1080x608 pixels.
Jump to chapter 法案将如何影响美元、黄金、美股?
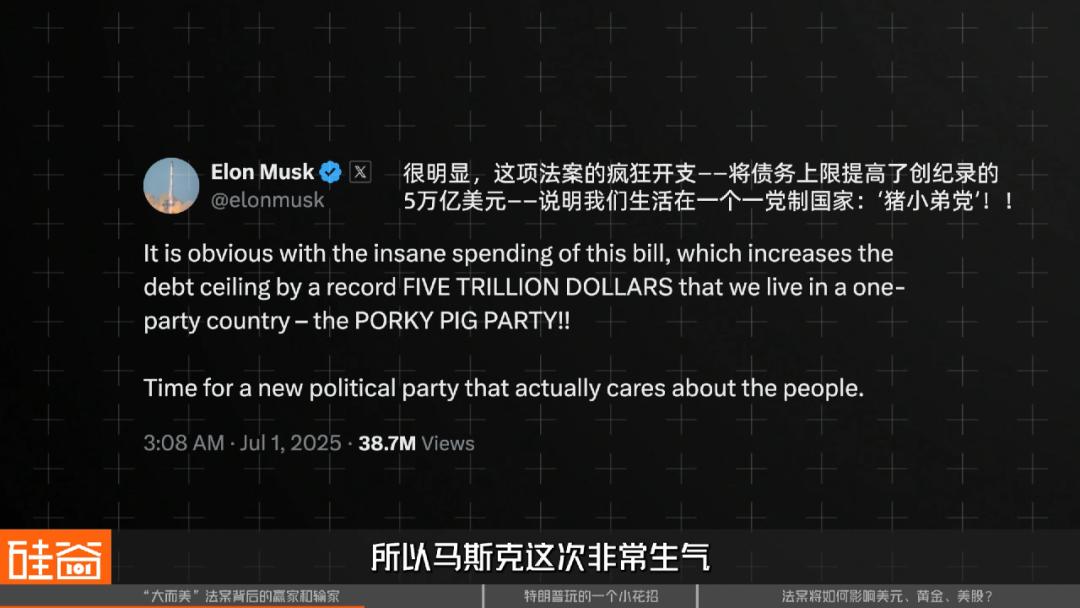click(x=887, y=596)
